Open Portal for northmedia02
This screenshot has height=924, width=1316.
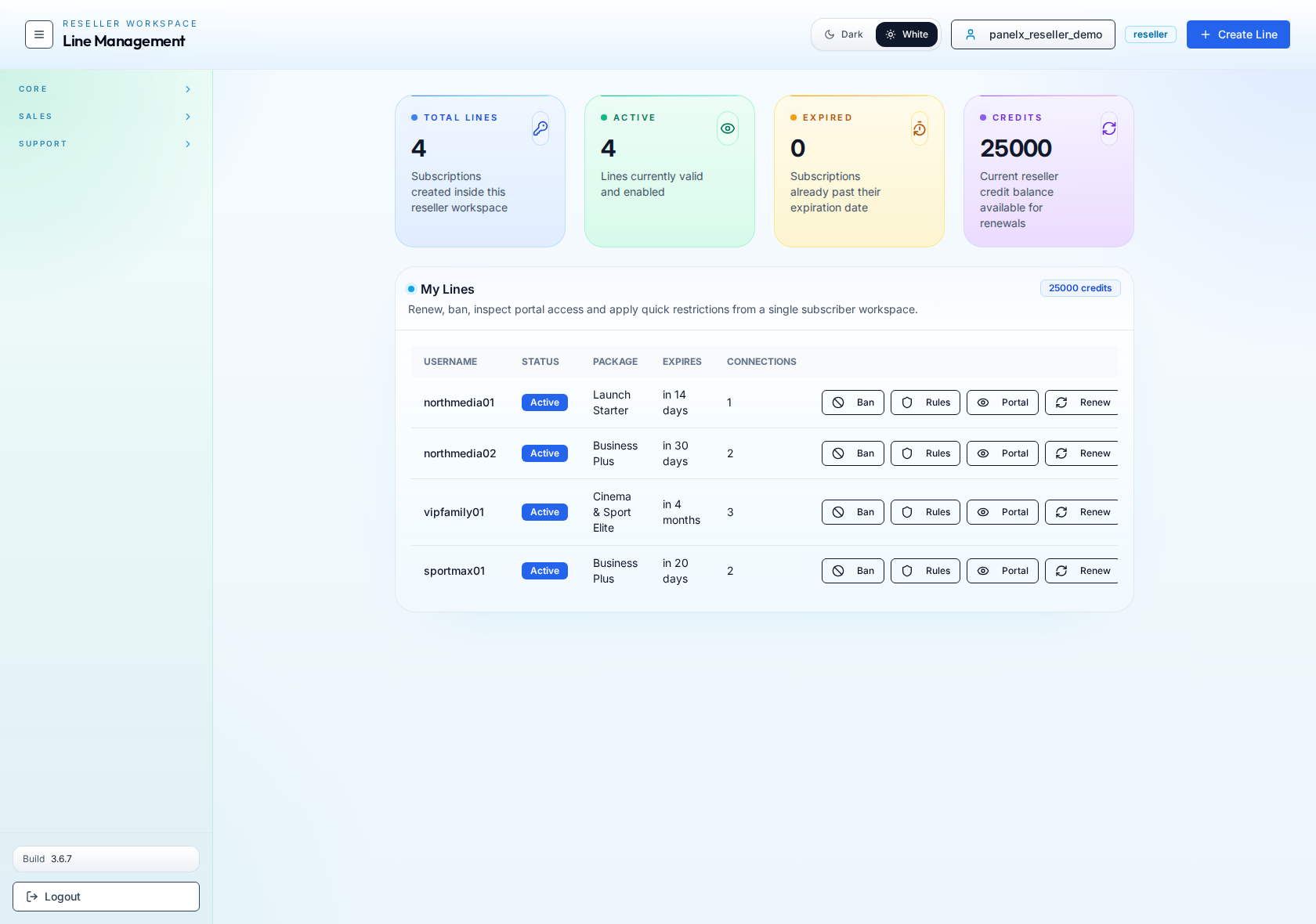point(1002,453)
